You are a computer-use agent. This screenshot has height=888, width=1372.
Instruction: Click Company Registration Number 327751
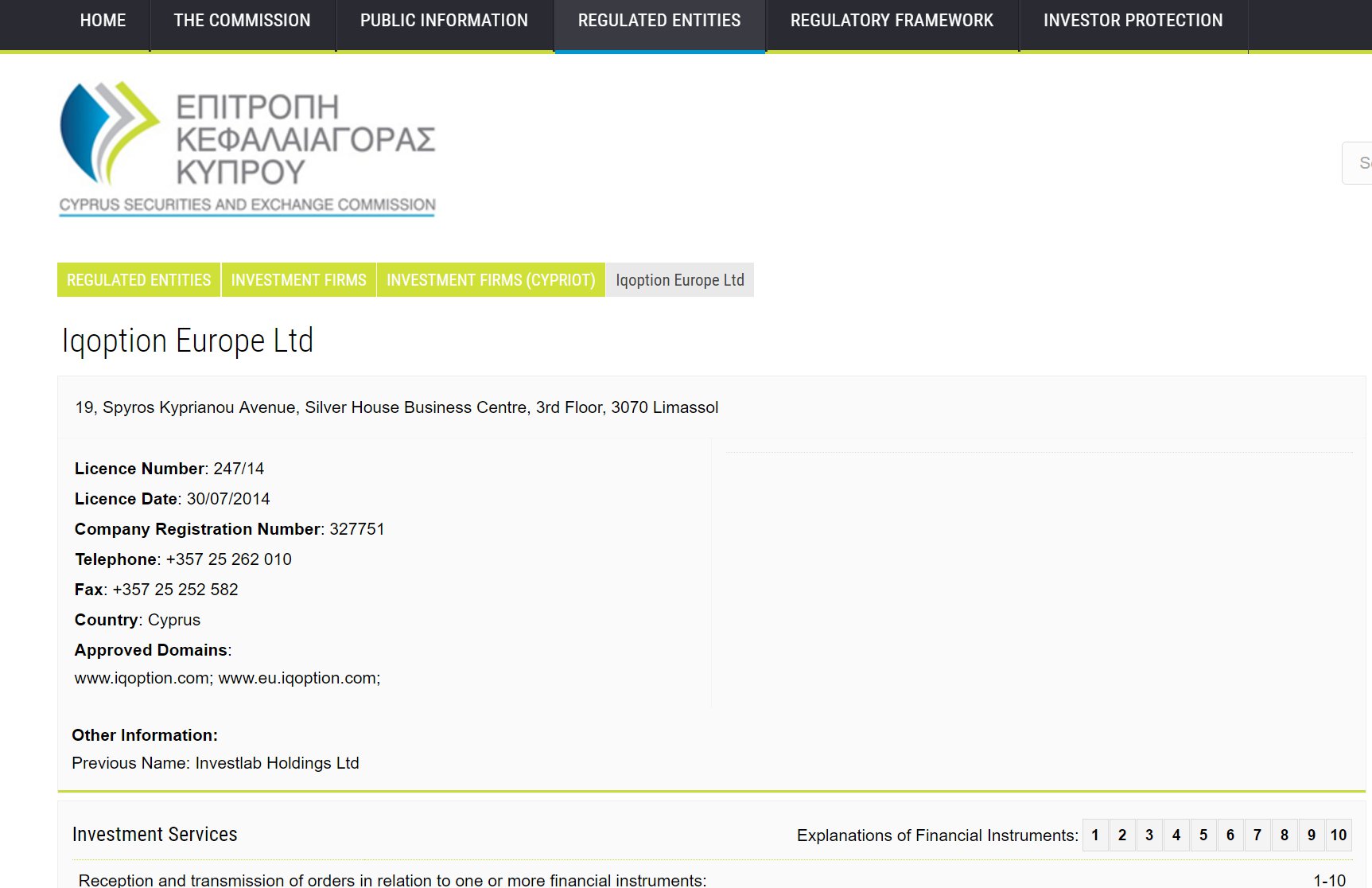230,529
